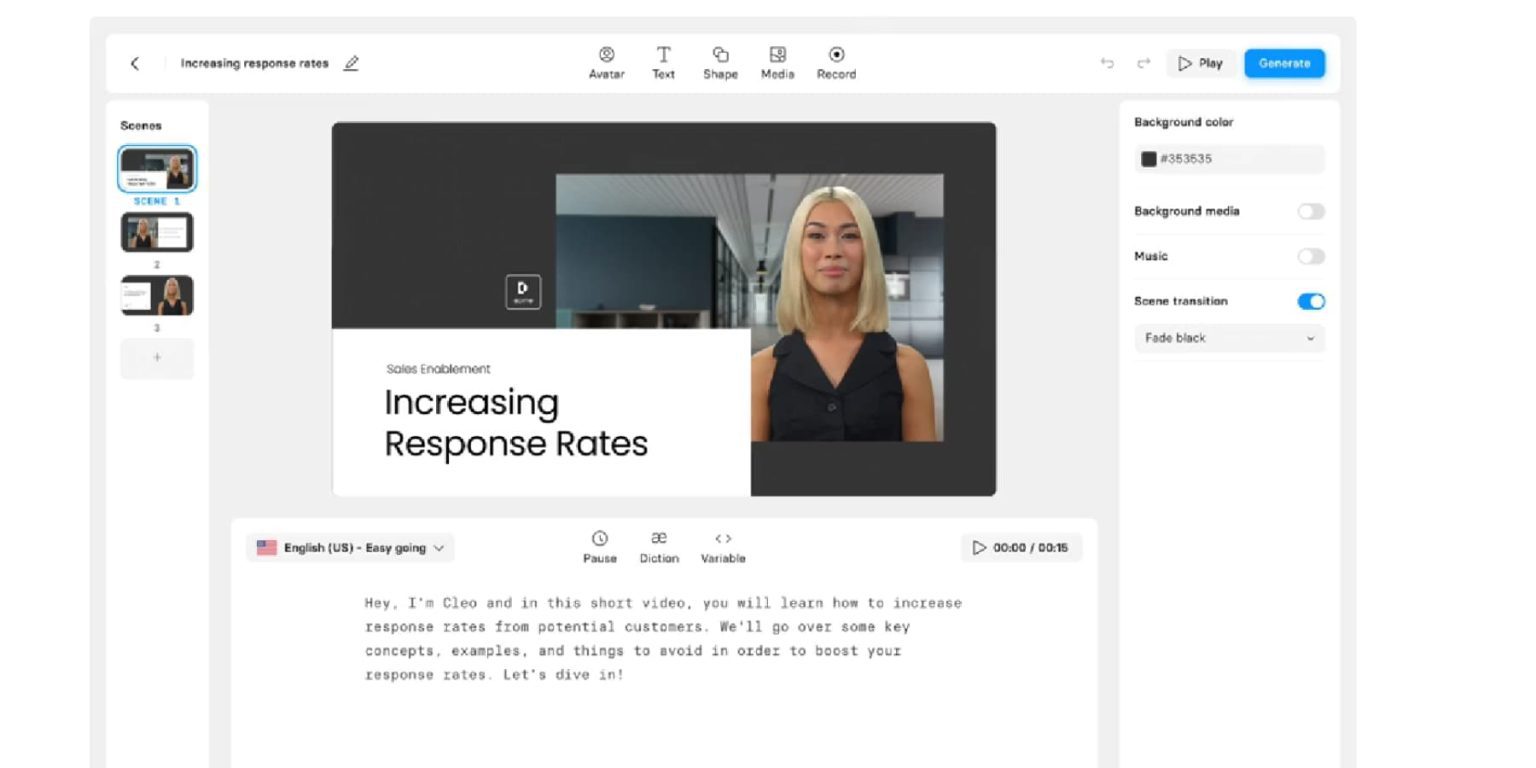Click the Avatar tool icon
Screen dimensions: 1536x768
click(x=606, y=55)
